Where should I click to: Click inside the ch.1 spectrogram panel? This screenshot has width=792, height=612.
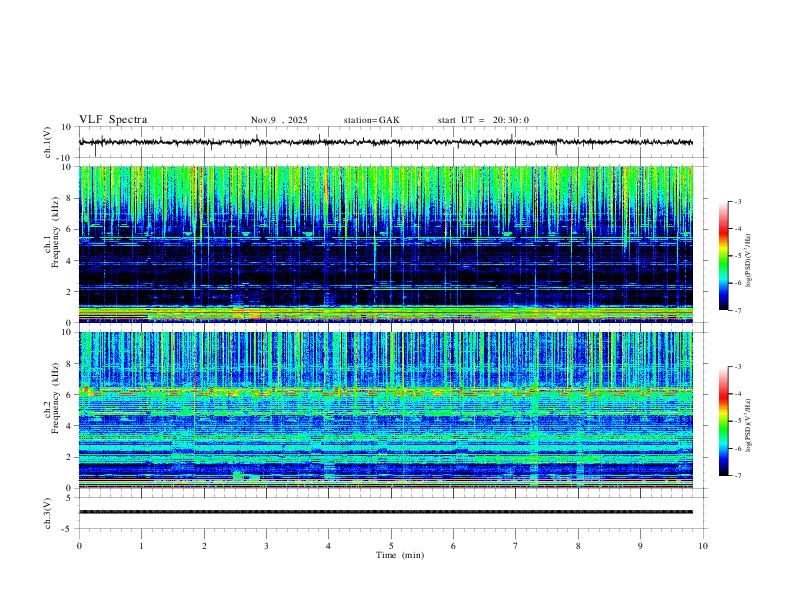[386, 244]
